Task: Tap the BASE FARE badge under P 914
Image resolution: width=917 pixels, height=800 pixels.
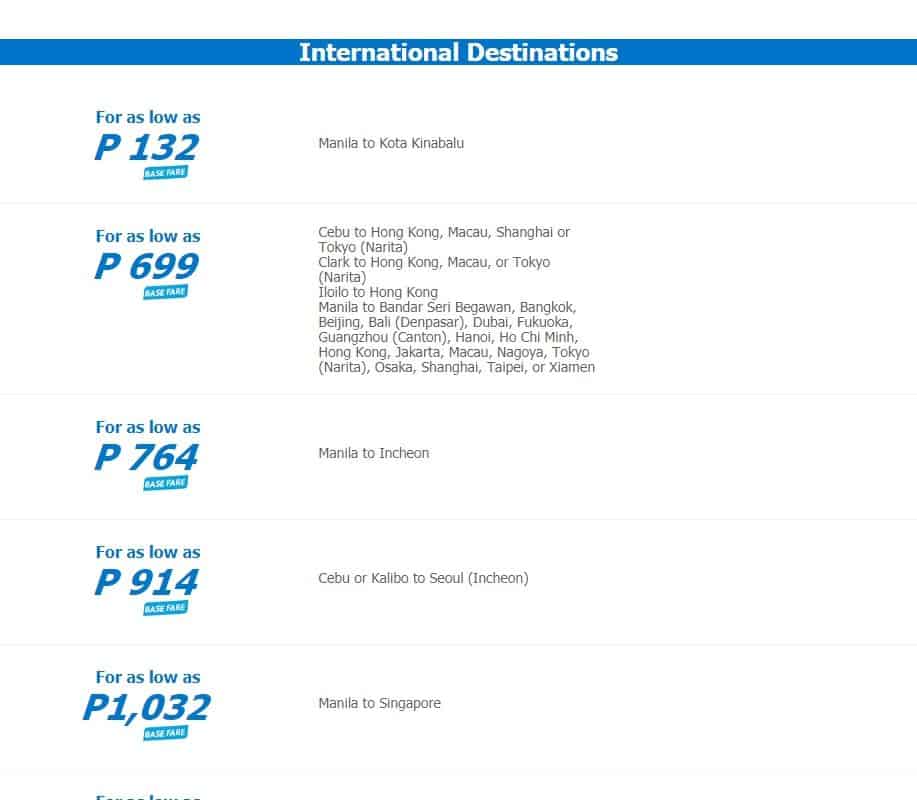Action: [x=165, y=608]
